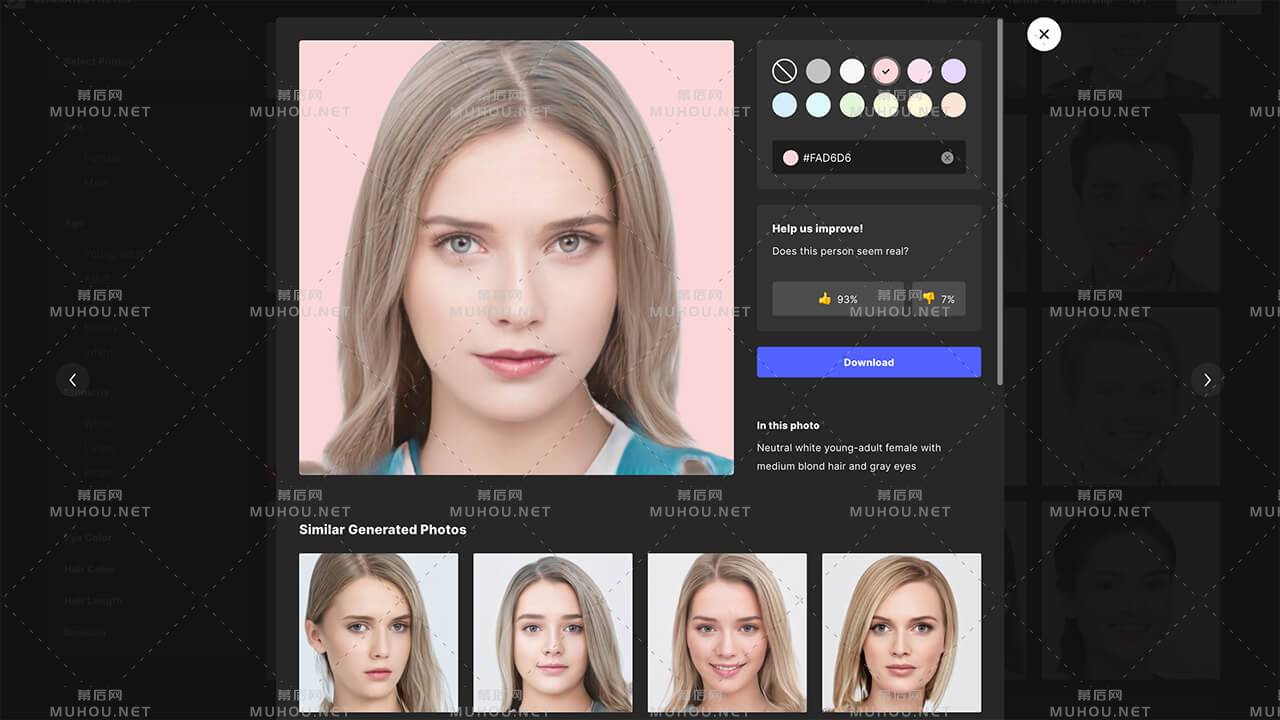Select the no-background (transparent) swatch
The height and width of the screenshot is (720, 1280).
click(x=785, y=71)
